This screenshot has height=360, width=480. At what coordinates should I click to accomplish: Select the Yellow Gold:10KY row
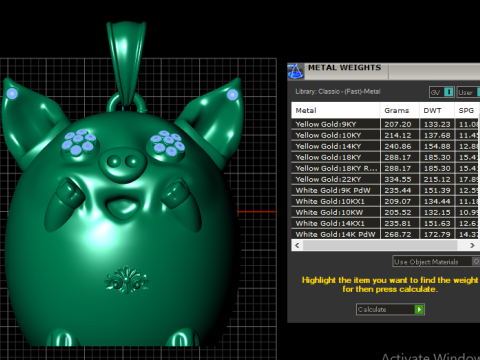[385, 135]
